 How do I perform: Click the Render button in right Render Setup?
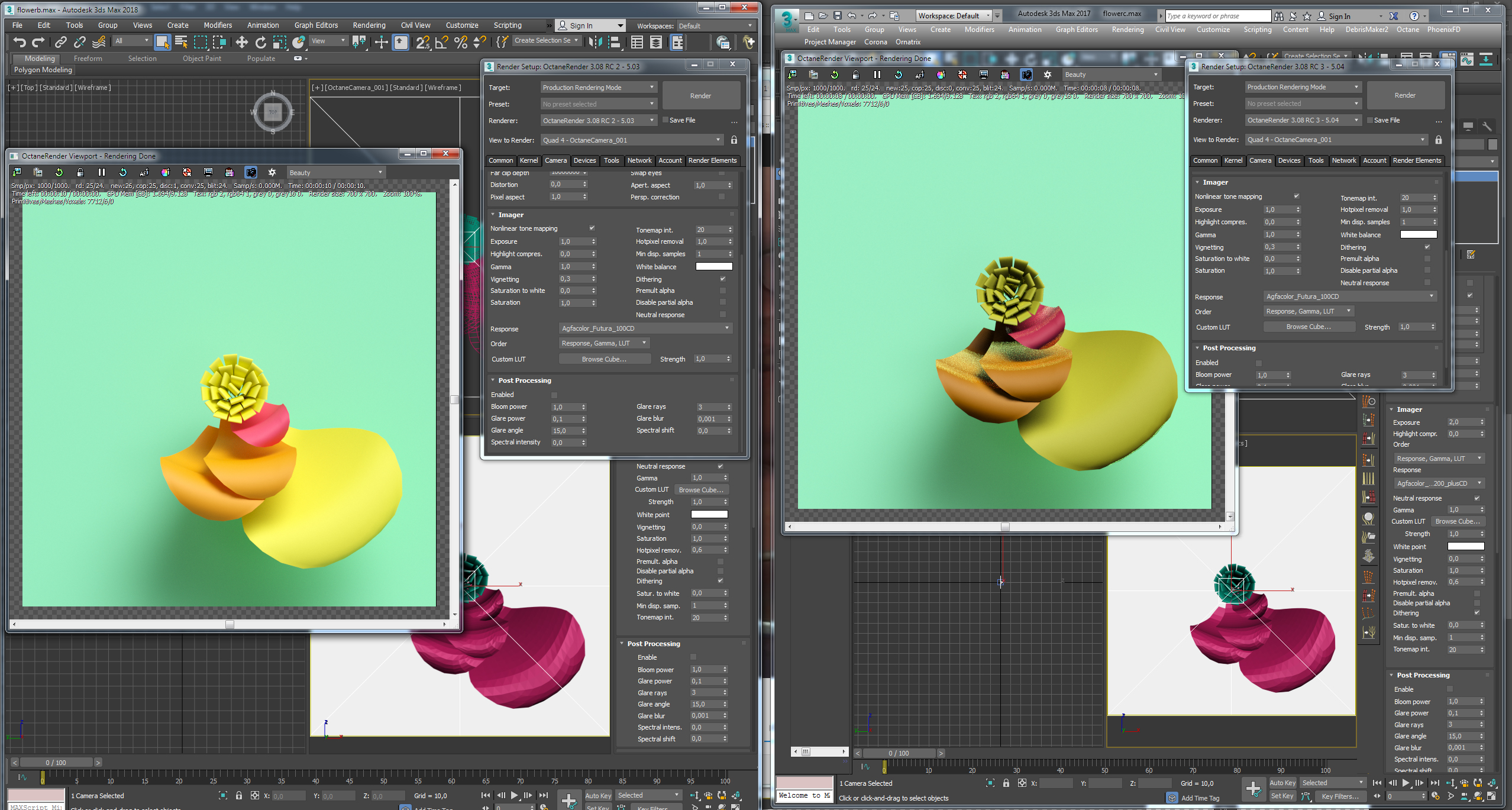[x=1405, y=95]
